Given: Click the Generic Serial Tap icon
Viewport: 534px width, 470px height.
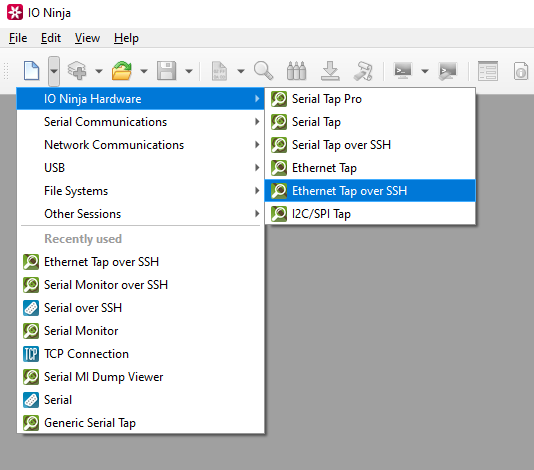Looking at the screenshot, I should [x=31, y=423].
